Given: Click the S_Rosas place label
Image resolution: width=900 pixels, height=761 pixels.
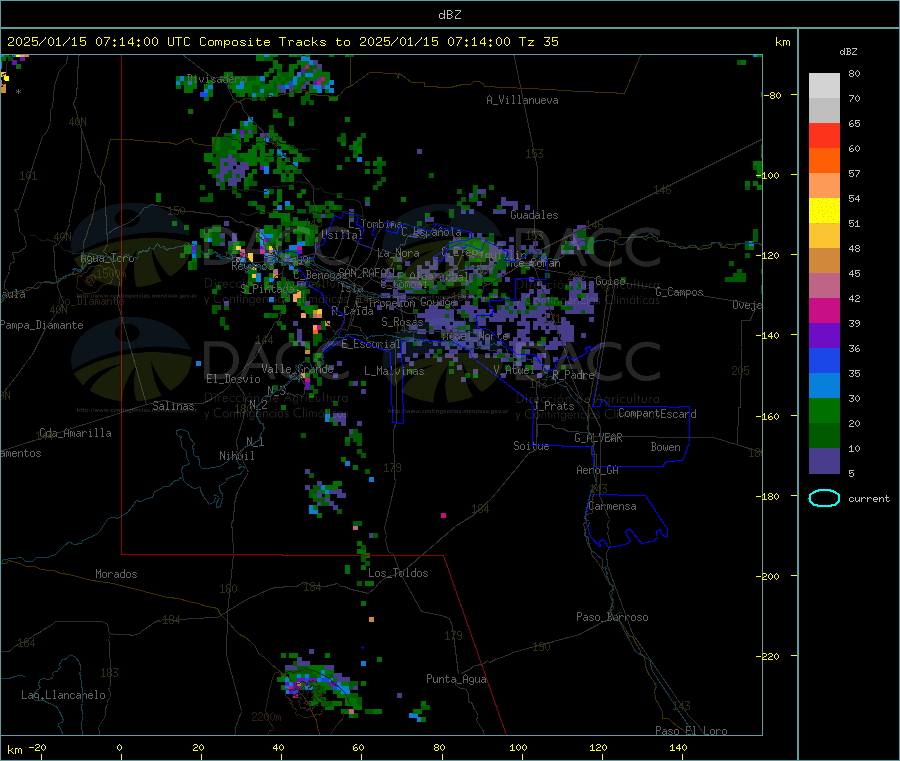Looking at the screenshot, I should pos(402,322).
